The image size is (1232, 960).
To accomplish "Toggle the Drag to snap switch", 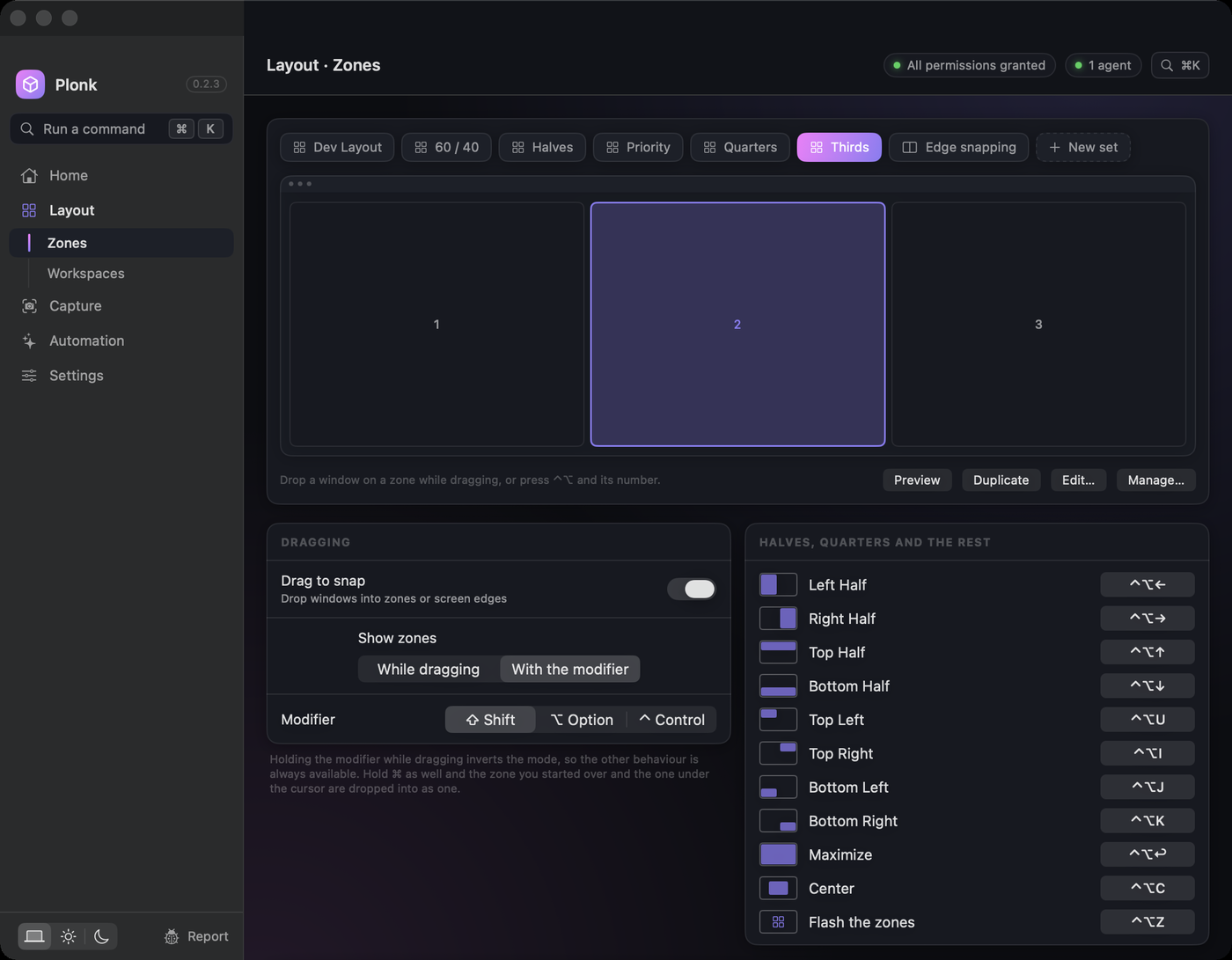I will (x=692, y=589).
